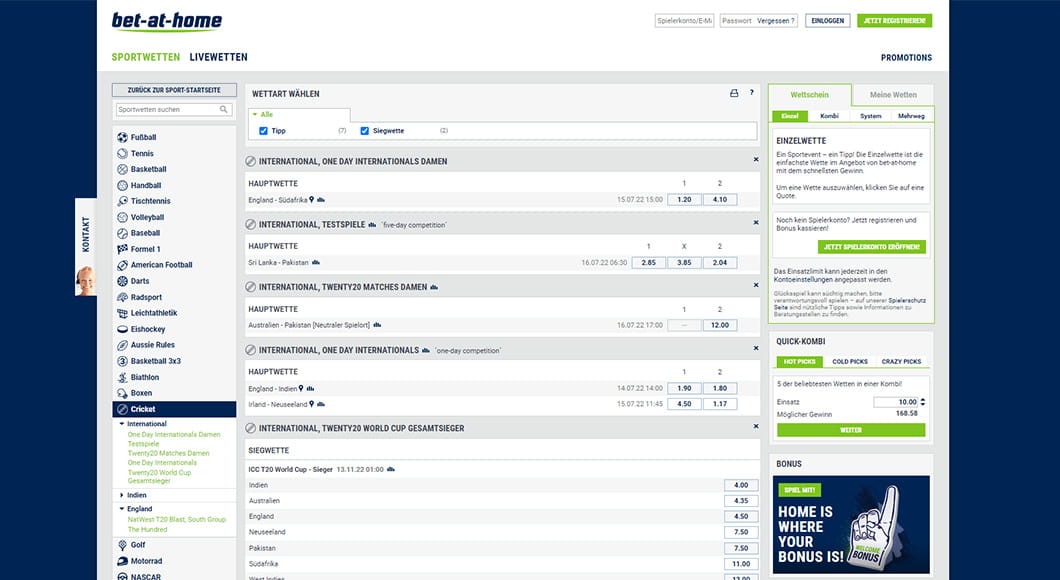Open the Basketball 3x3 icon
Screen dimensions: 1060x580
(122, 361)
